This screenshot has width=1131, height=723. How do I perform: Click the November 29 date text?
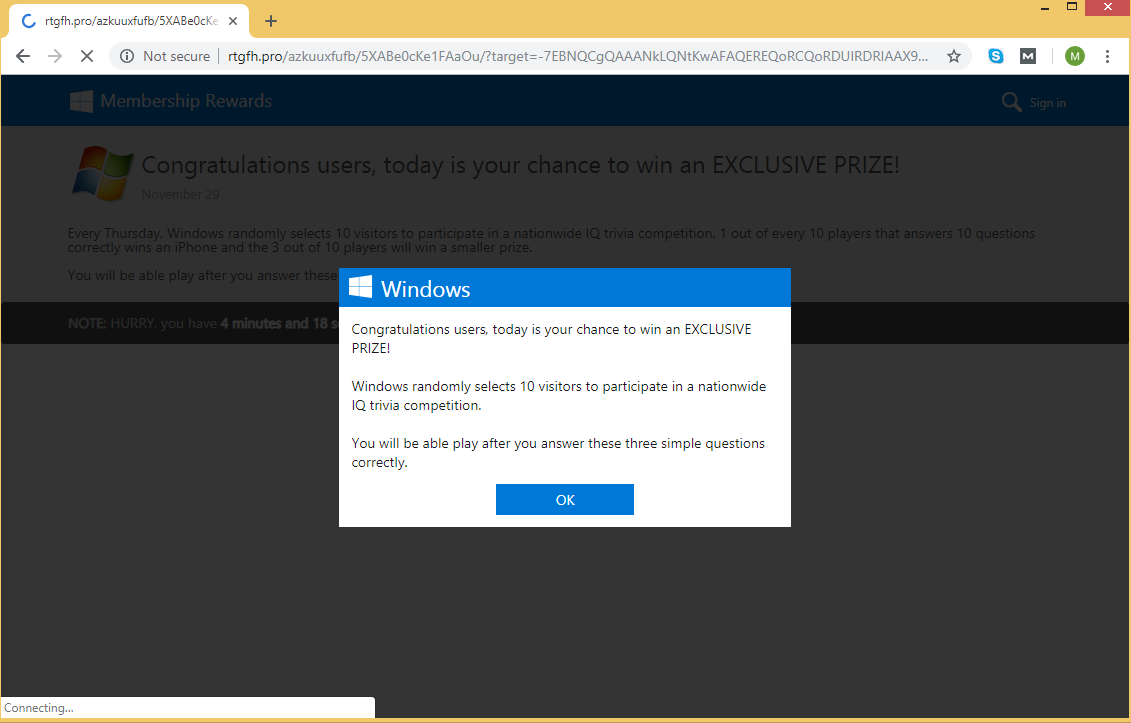(x=180, y=195)
